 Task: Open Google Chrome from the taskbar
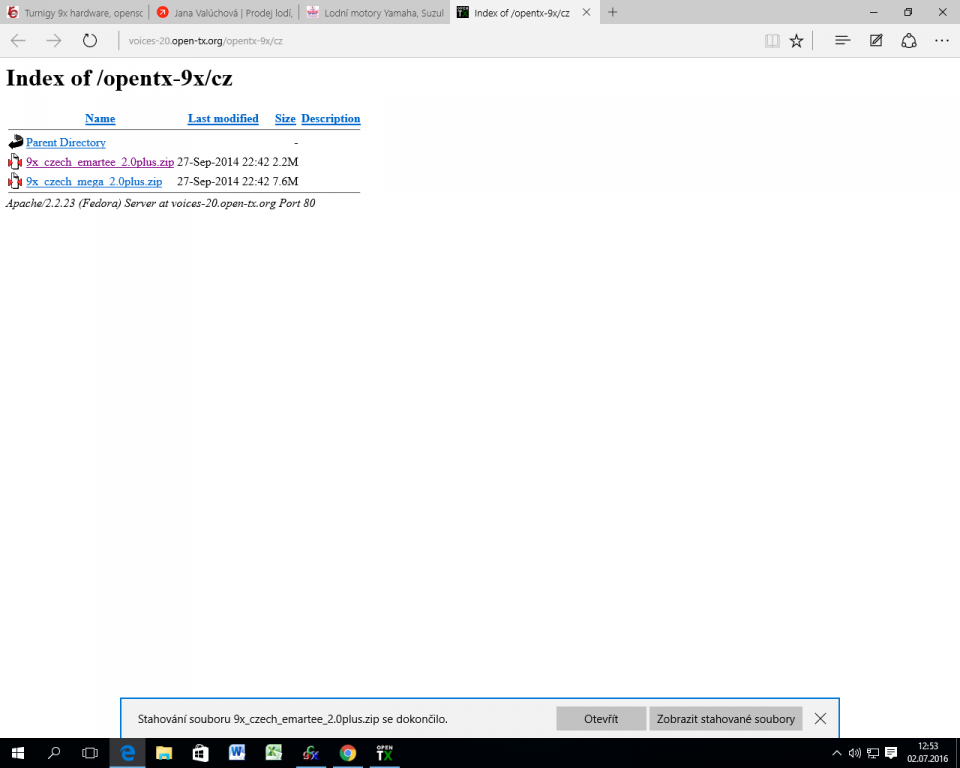point(347,753)
